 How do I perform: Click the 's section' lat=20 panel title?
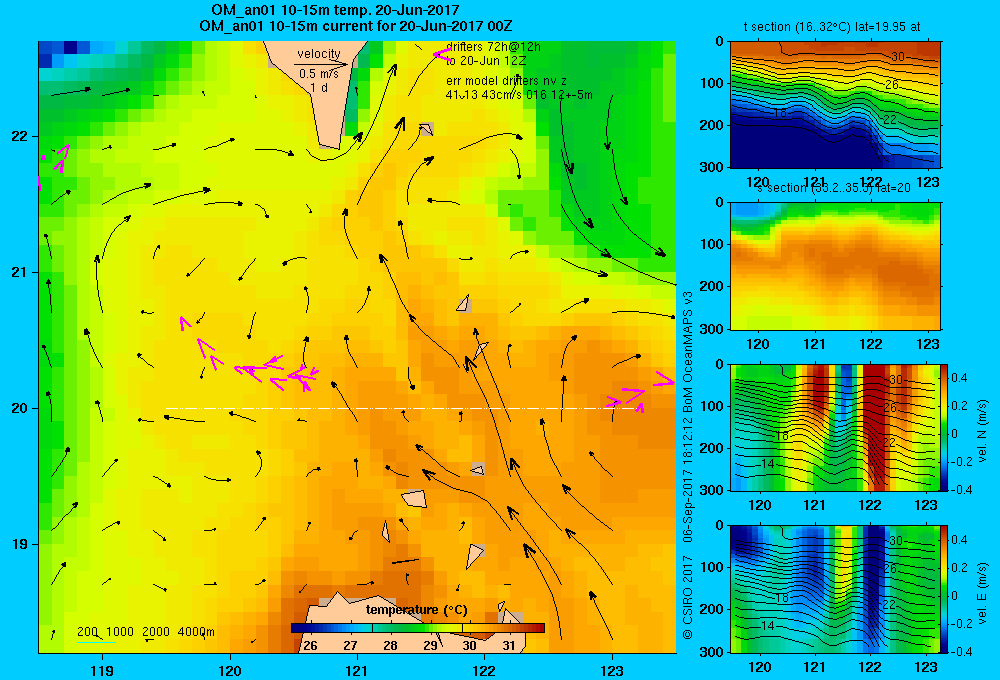[833, 188]
